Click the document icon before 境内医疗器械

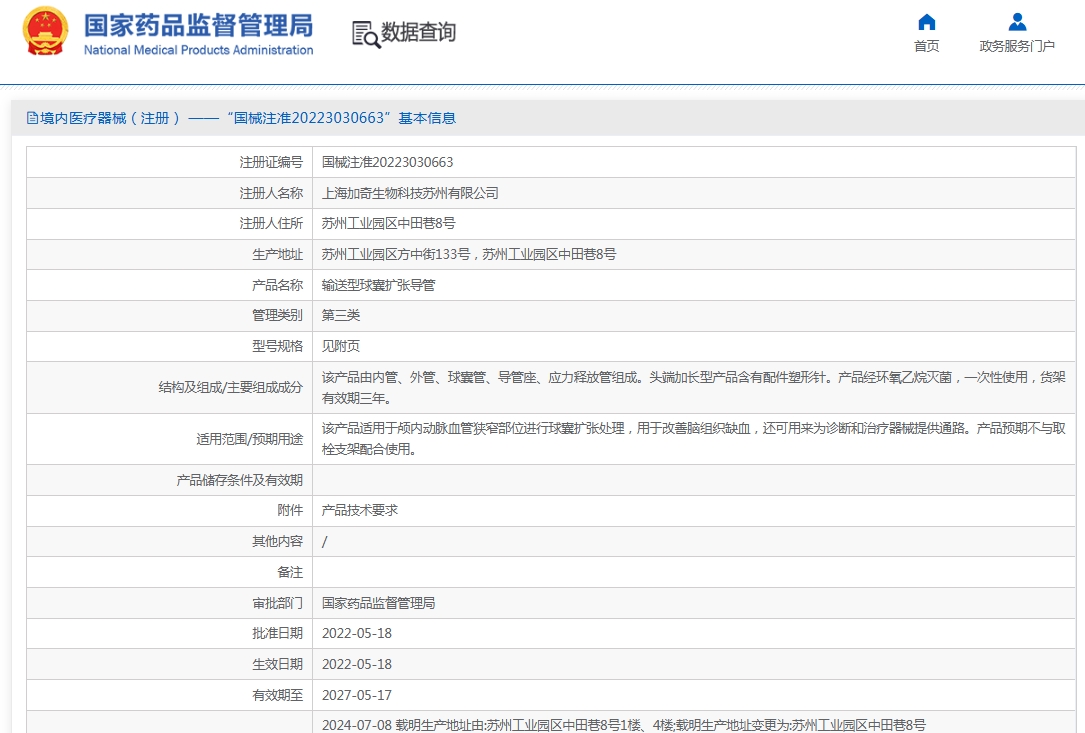pyautogui.click(x=32, y=118)
